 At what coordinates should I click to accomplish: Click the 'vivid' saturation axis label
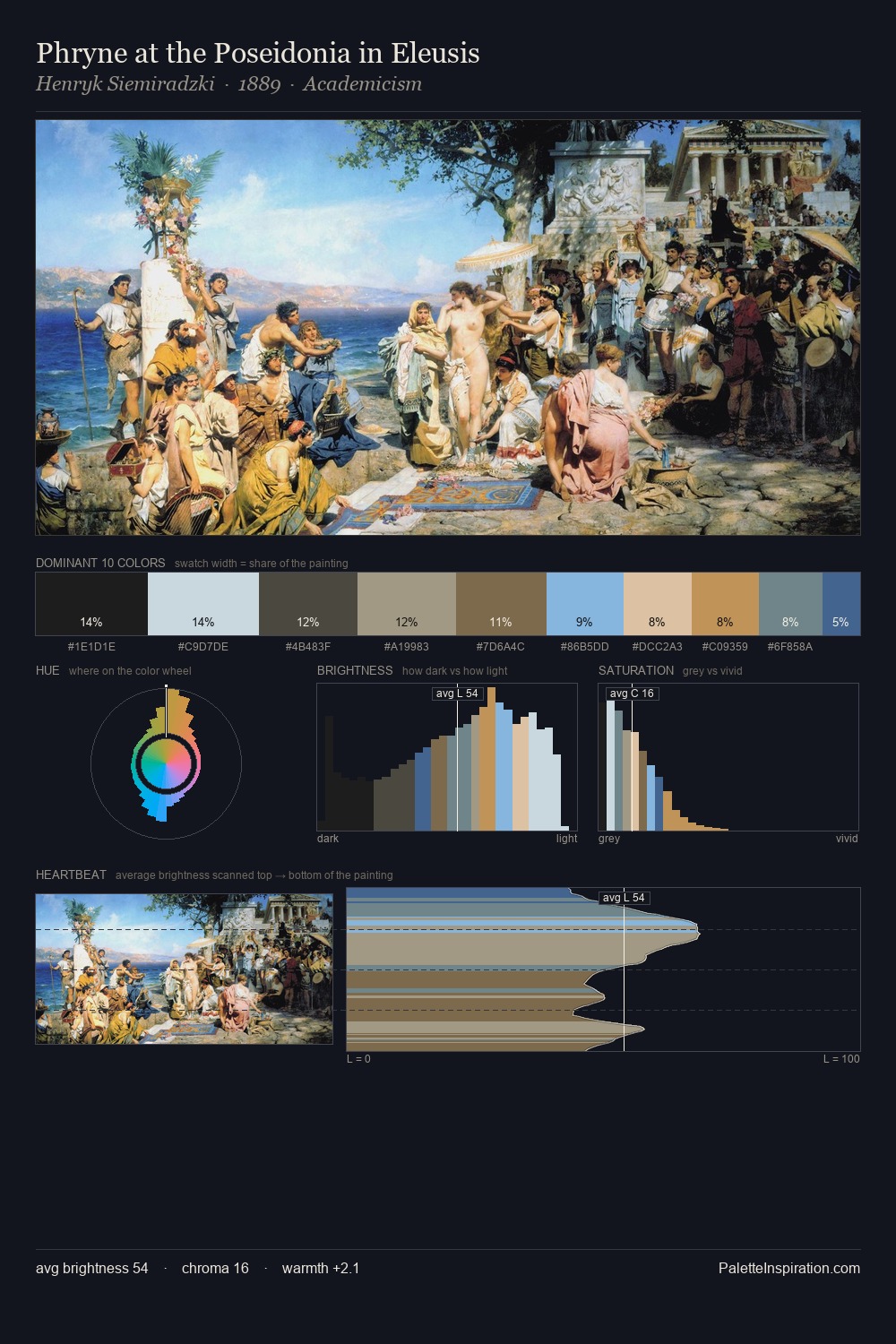(x=847, y=839)
